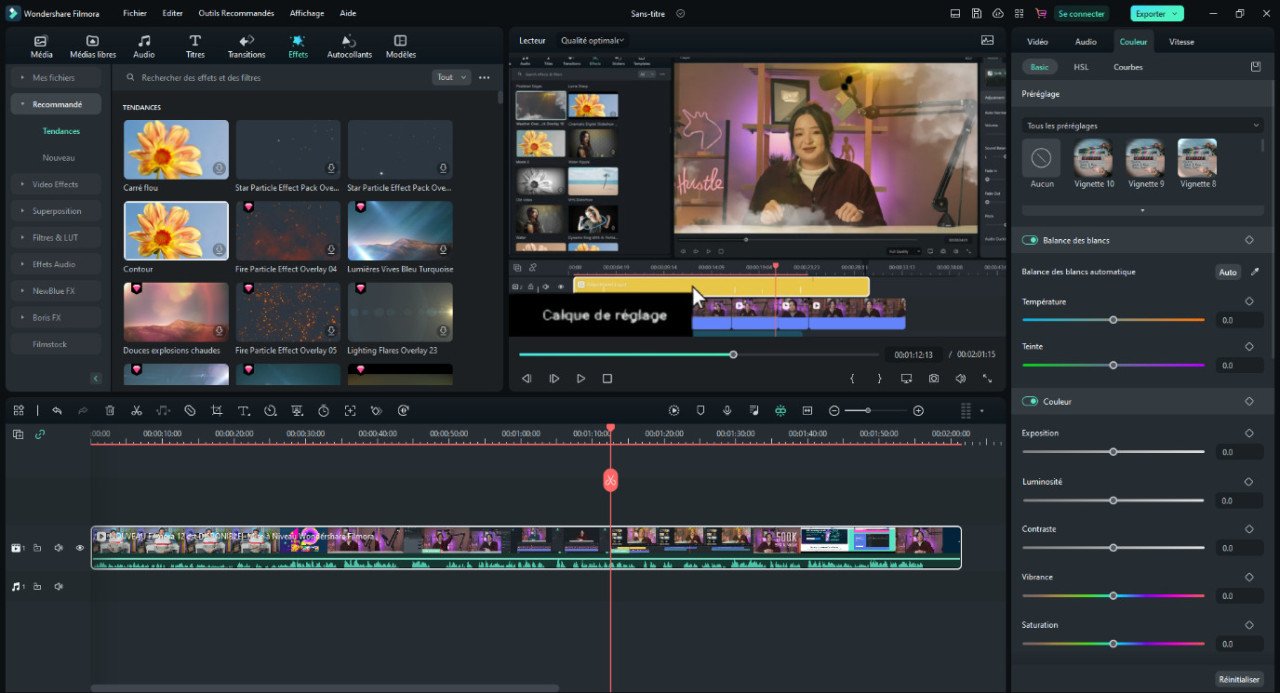Screen dimensions: 1280x693
Task: Take a snapshot with the camera icon
Action: tap(933, 378)
